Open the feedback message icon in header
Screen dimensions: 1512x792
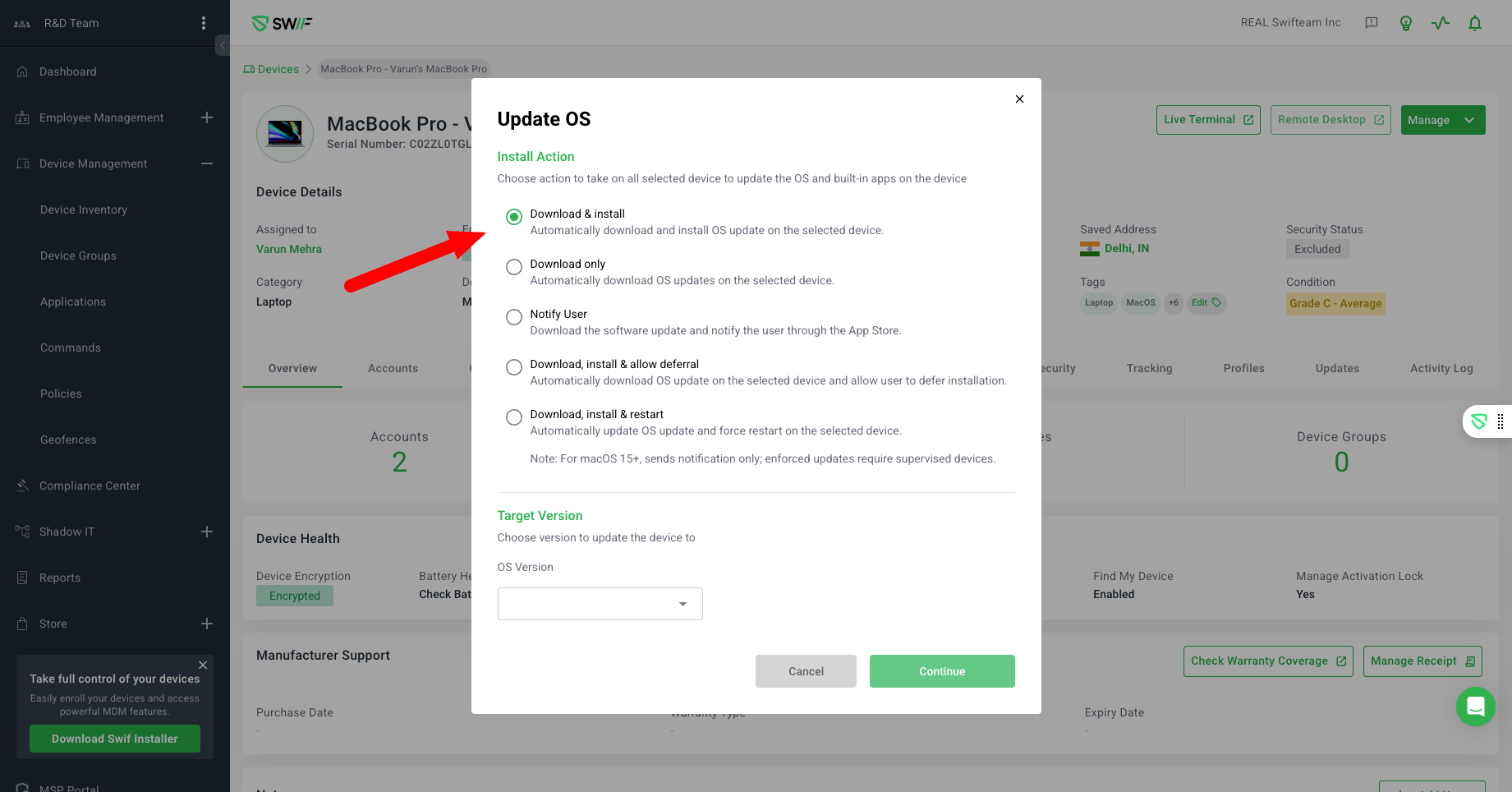[x=1372, y=23]
